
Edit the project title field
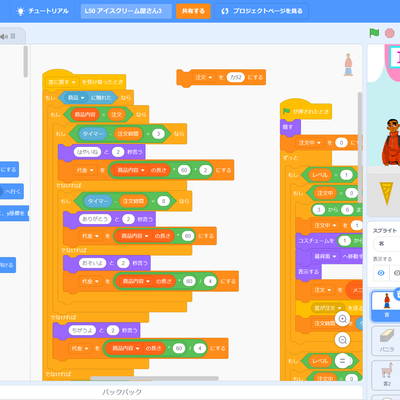click(126, 11)
